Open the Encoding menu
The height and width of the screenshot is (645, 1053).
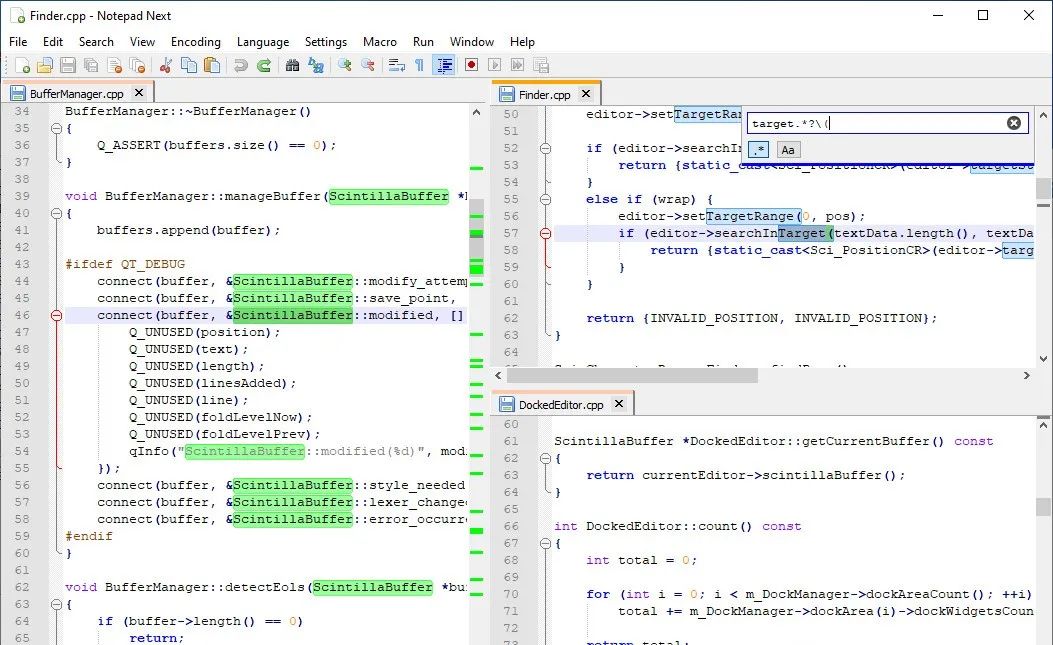pos(195,42)
